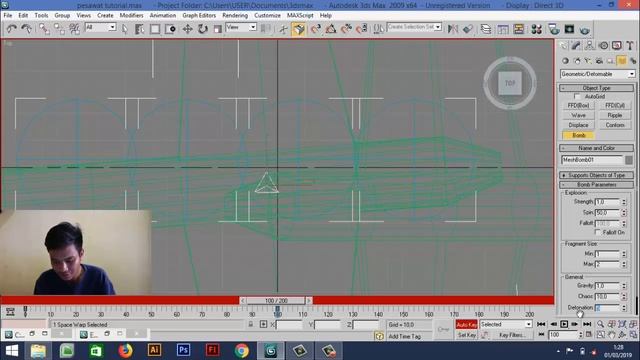
Task: Click the Strength spinner arrows
Action: 624,202
